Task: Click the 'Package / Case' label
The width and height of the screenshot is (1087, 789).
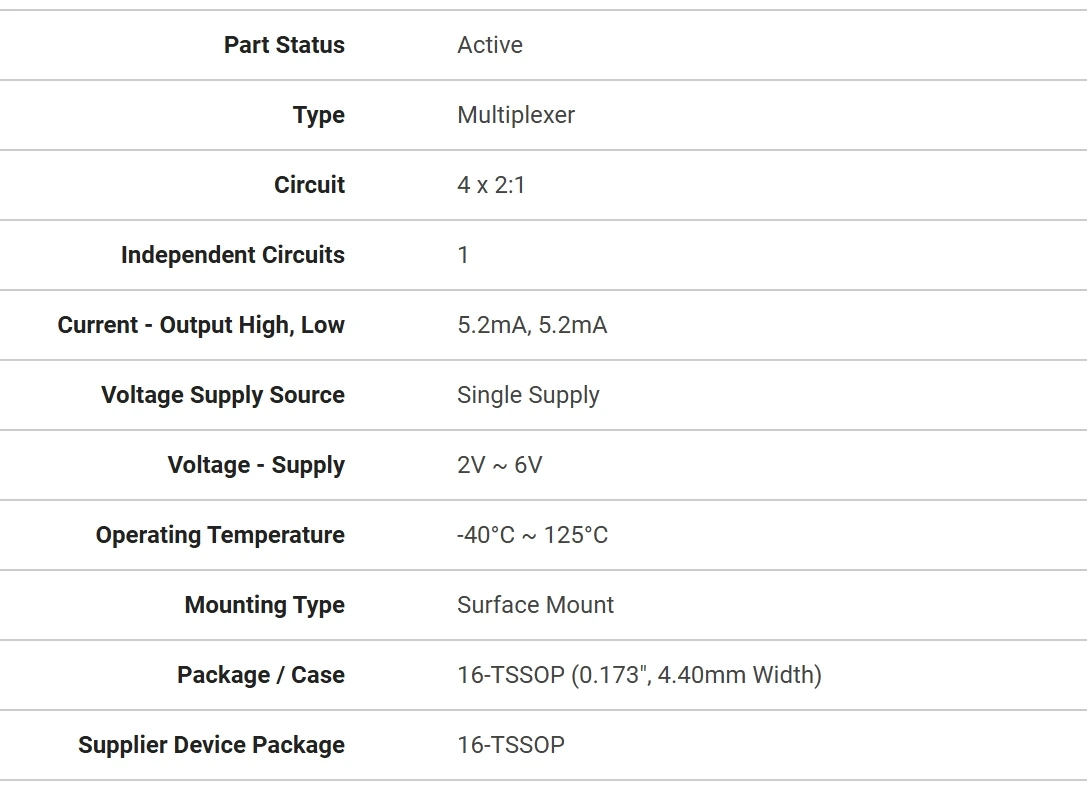Action: (x=261, y=675)
